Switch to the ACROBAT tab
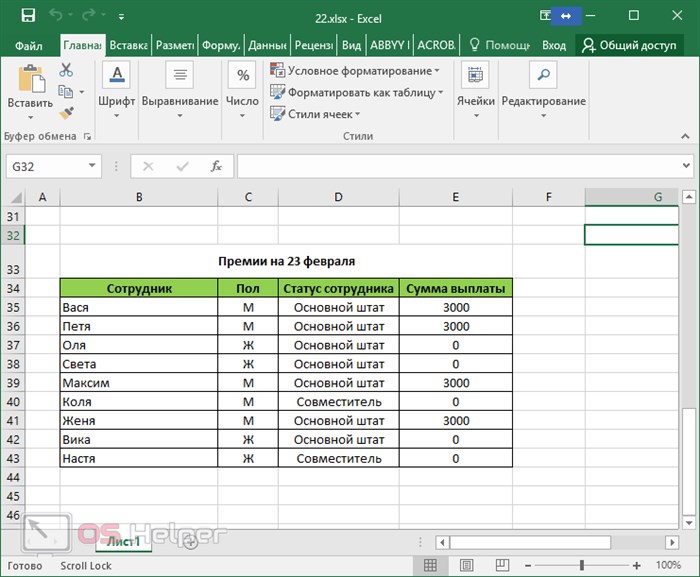Screen dimensions: 700x577 [436, 45]
